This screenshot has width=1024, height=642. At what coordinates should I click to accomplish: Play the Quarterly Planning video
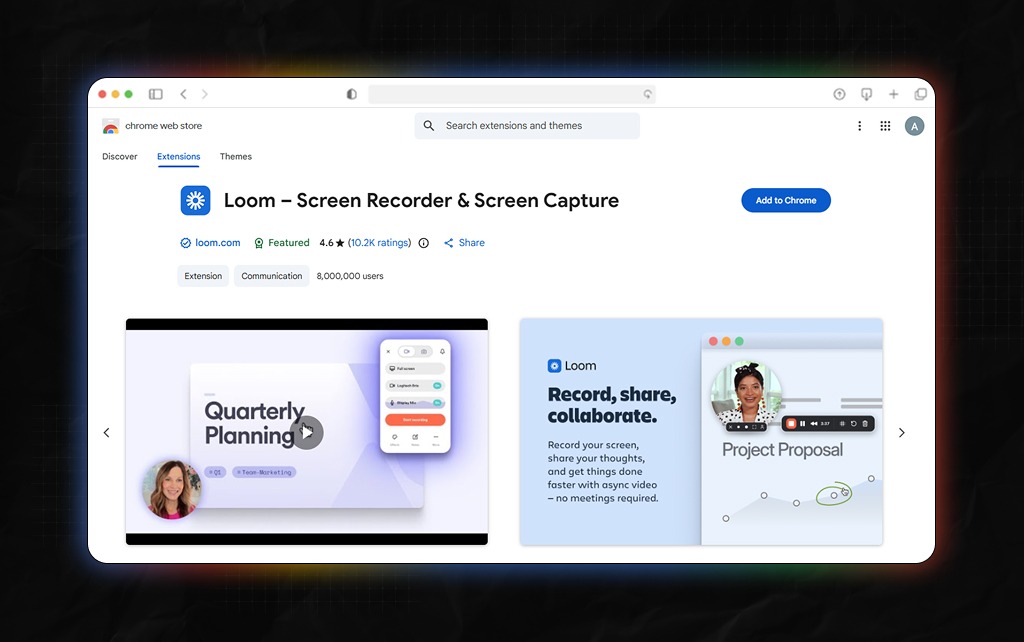(x=307, y=432)
